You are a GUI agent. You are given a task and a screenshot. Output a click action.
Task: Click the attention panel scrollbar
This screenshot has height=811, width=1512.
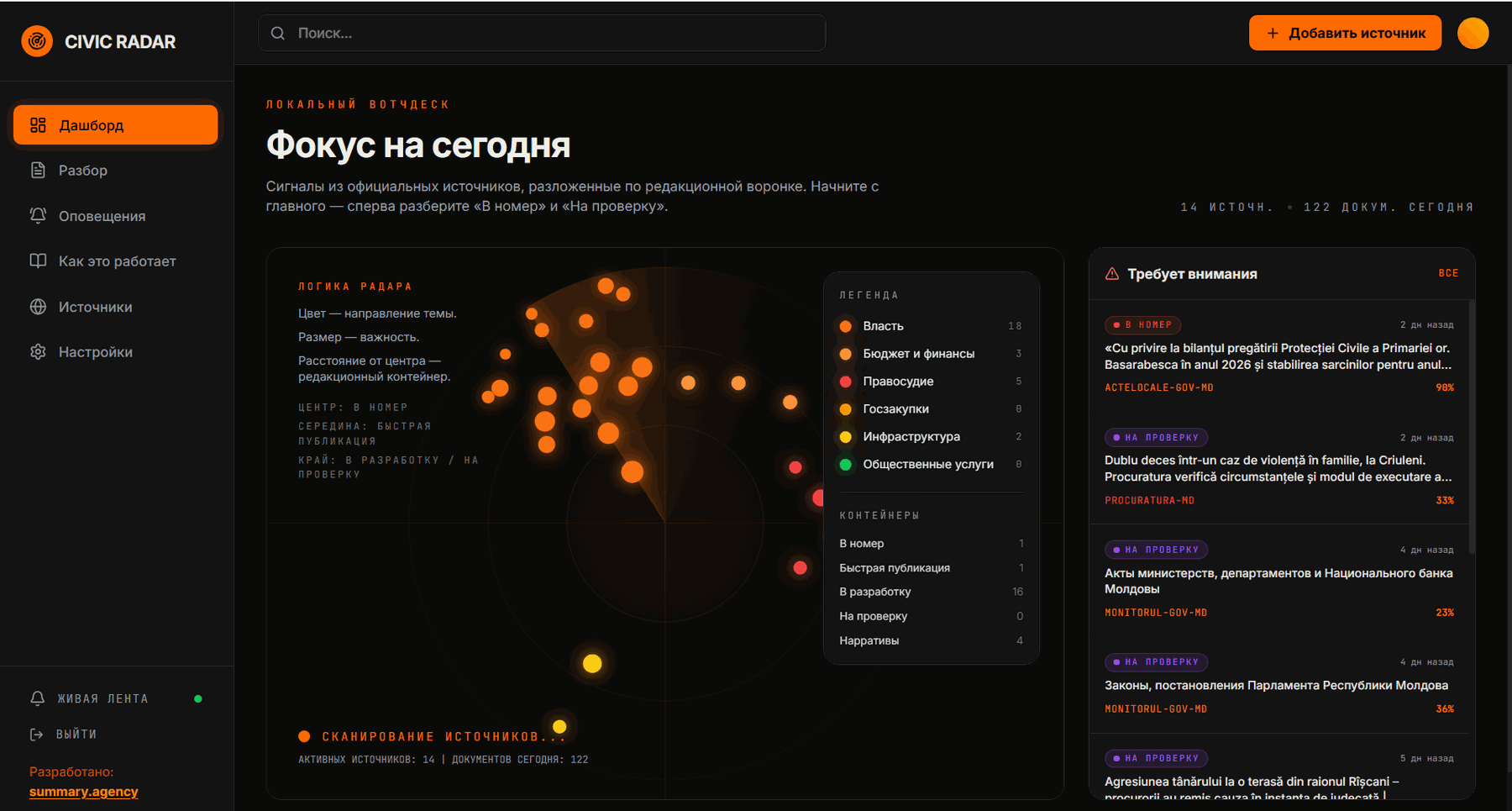1472,427
